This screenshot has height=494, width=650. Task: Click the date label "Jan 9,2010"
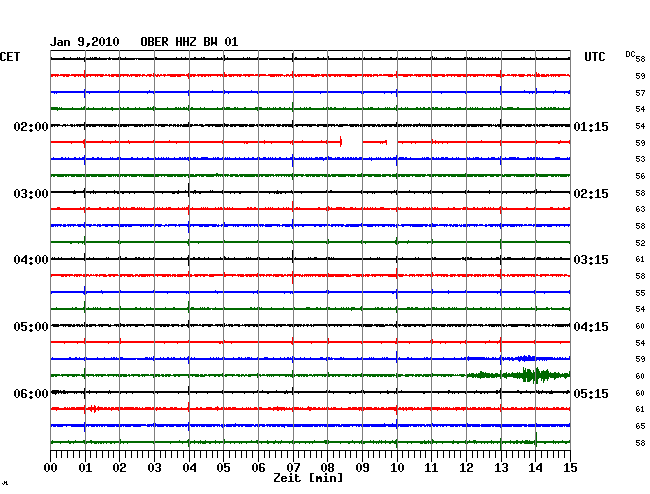(x=85, y=42)
